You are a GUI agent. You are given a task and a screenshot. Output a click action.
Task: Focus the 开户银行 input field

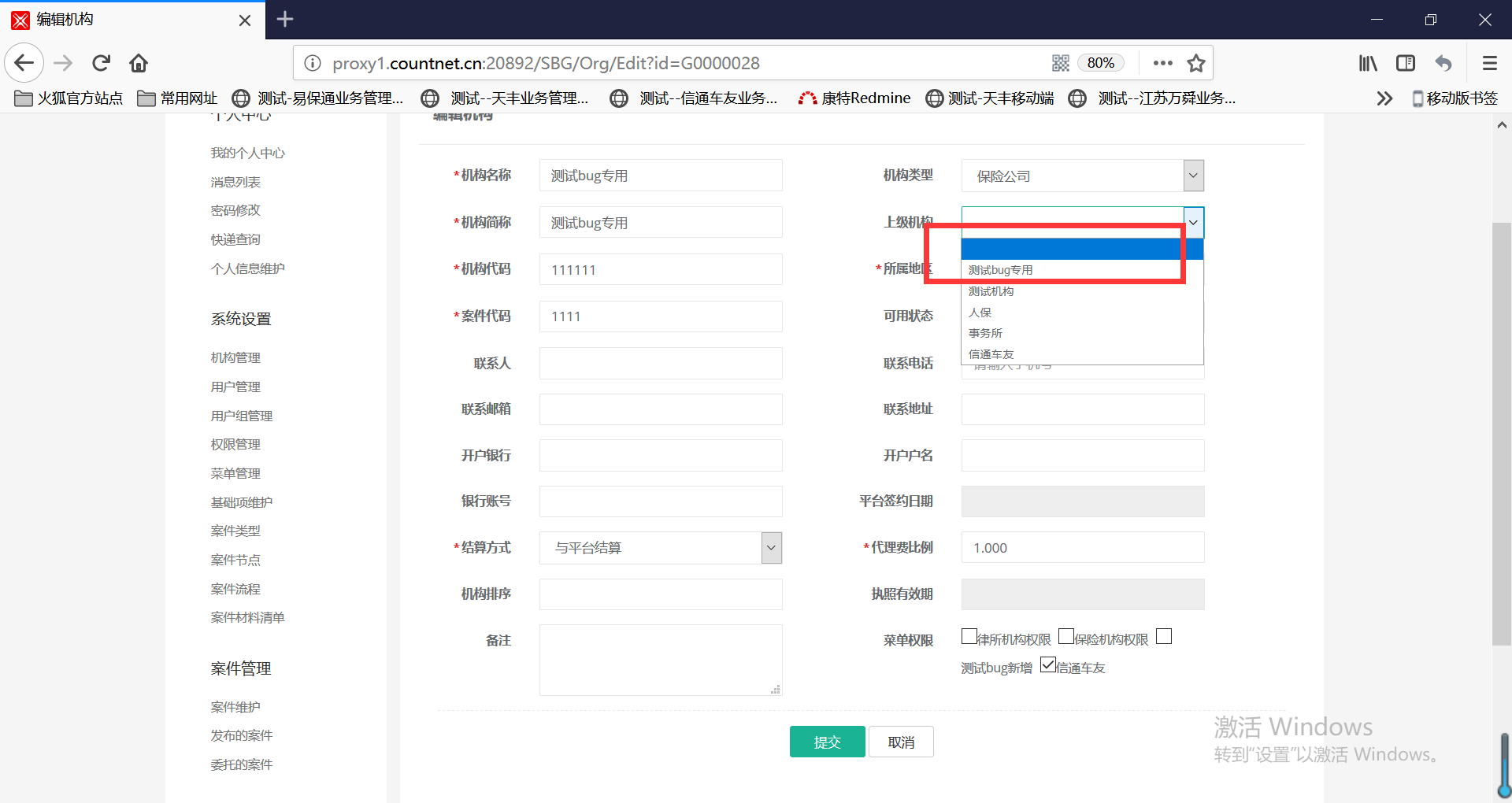pyautogui.click(x=661, y=455)
